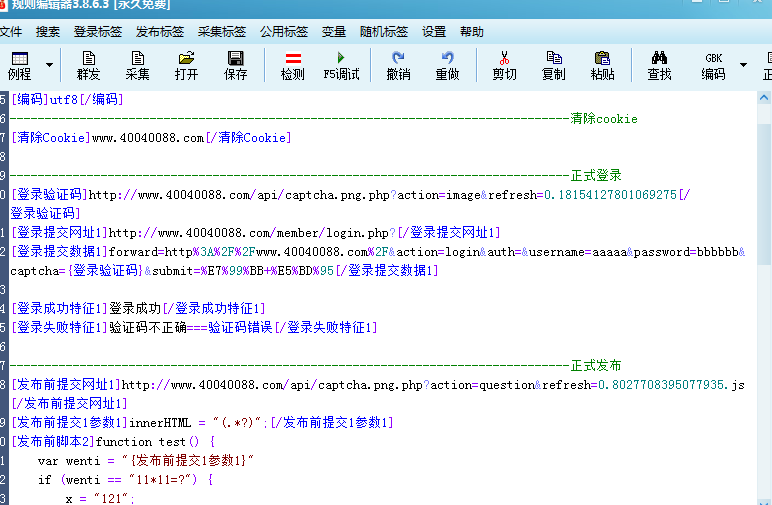The image size is (772, 505).
Task: Open the 登录标签 menu
Action: coord(97,32)
